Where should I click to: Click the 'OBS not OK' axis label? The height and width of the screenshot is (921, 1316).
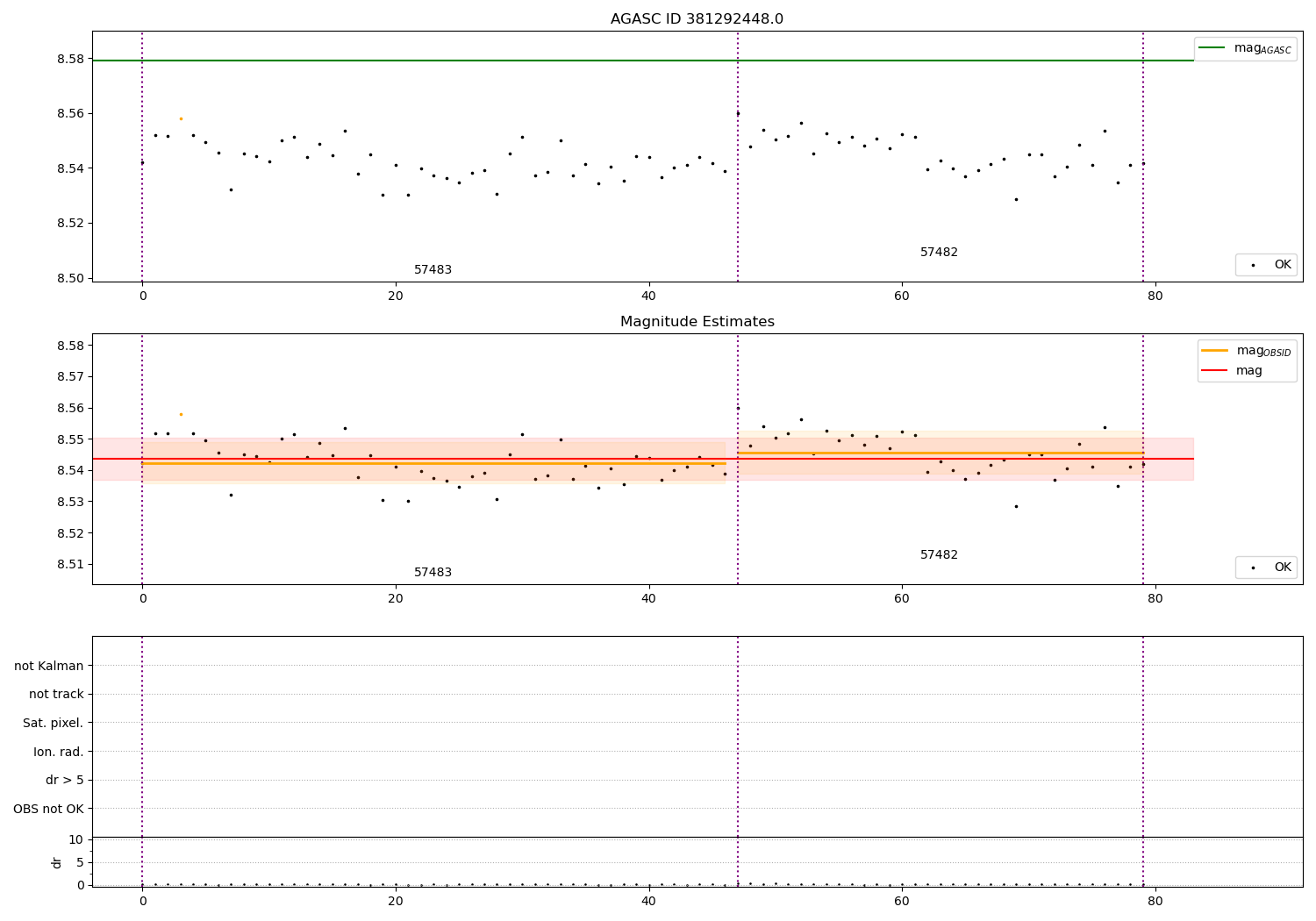click(x=48, y=809)
